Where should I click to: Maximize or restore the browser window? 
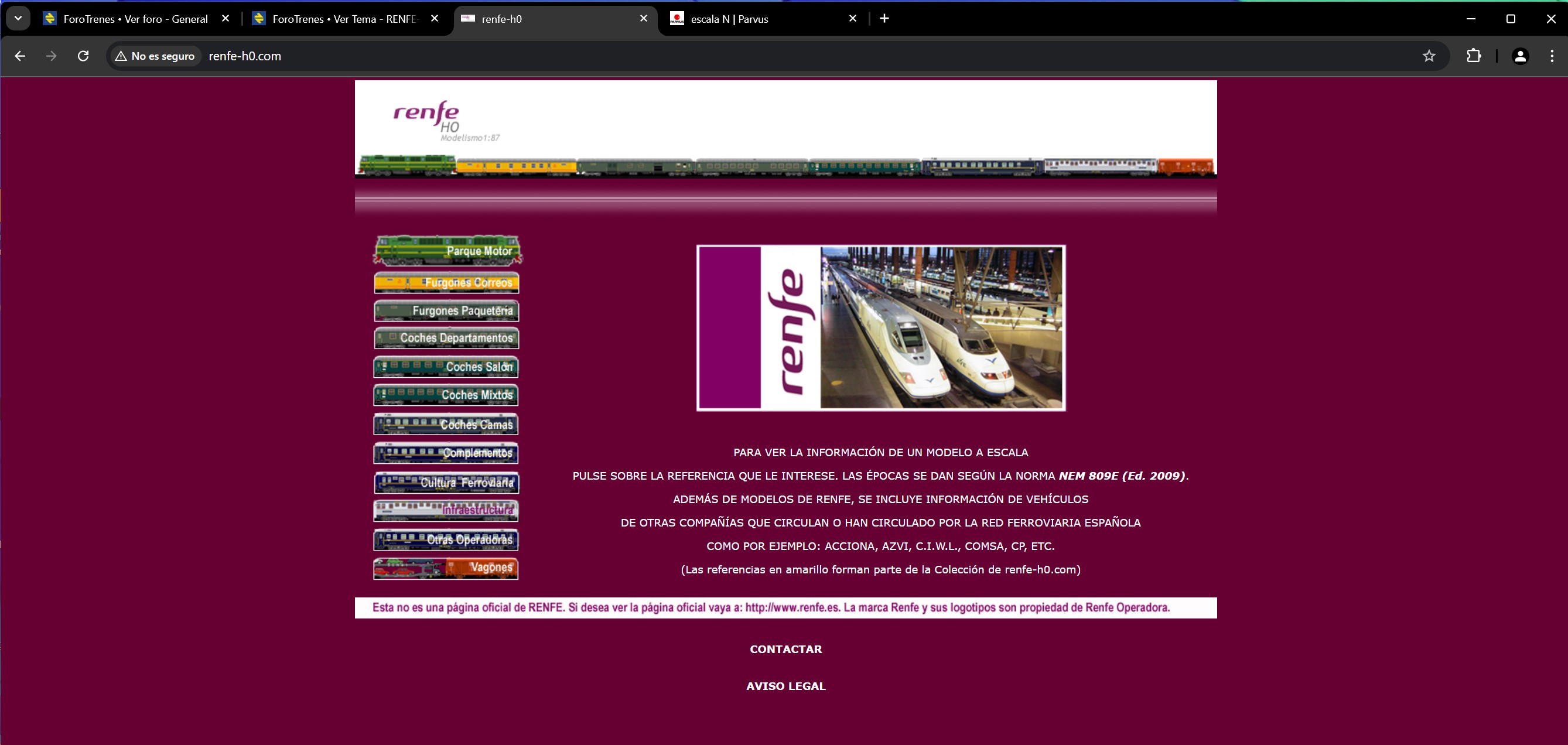click(1510, 19)
